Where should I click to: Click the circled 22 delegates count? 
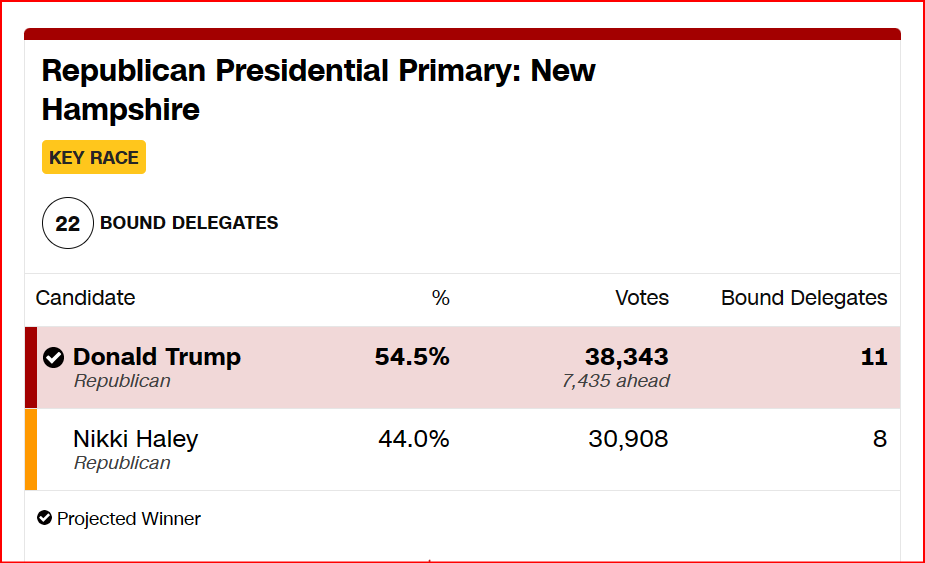pyautogui.click(x=67, y=223)
